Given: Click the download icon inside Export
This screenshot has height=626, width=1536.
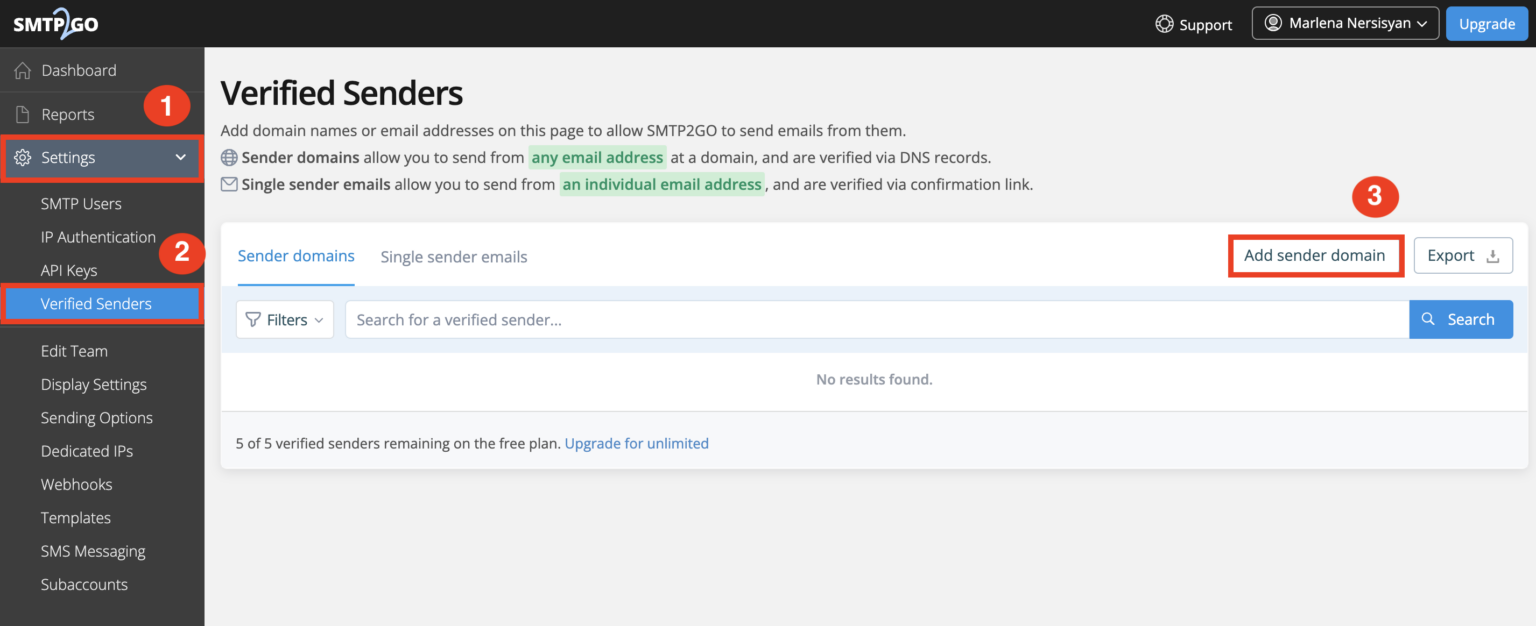Looking at the screenshot, I should [1493, 254].
